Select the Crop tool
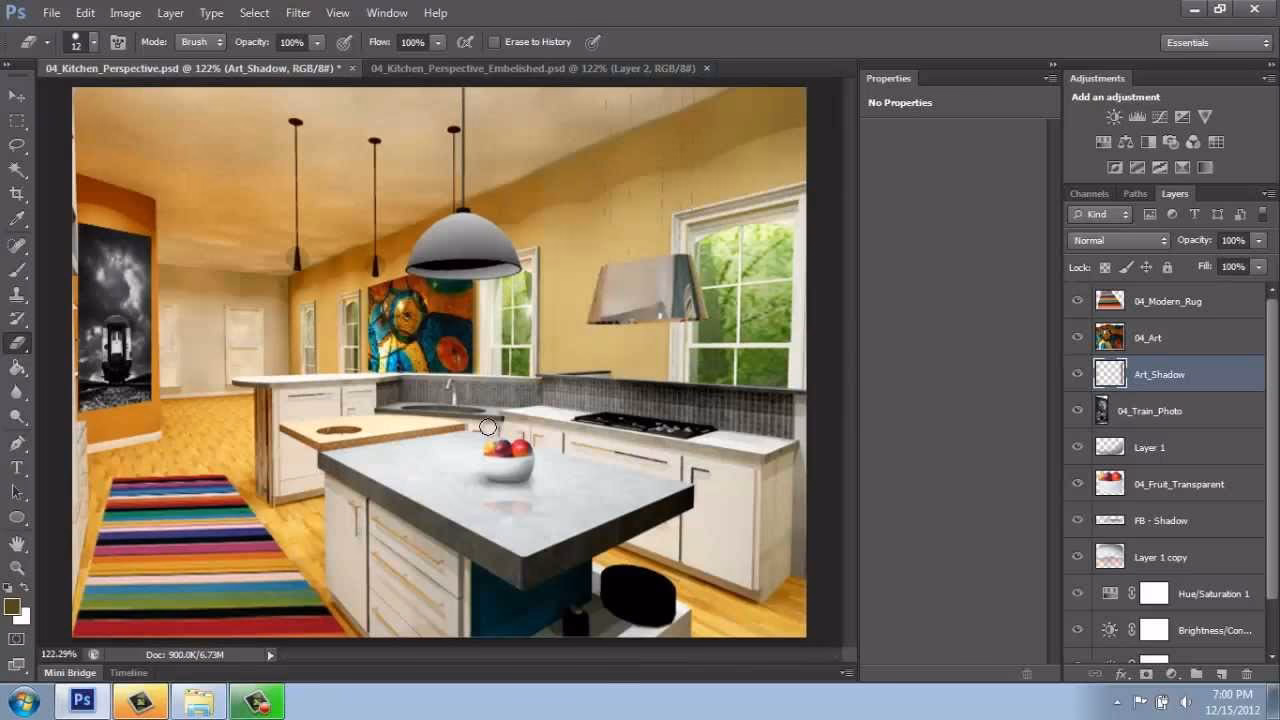1280x720 pixels. pyautogui.click(x=16, y=191)
